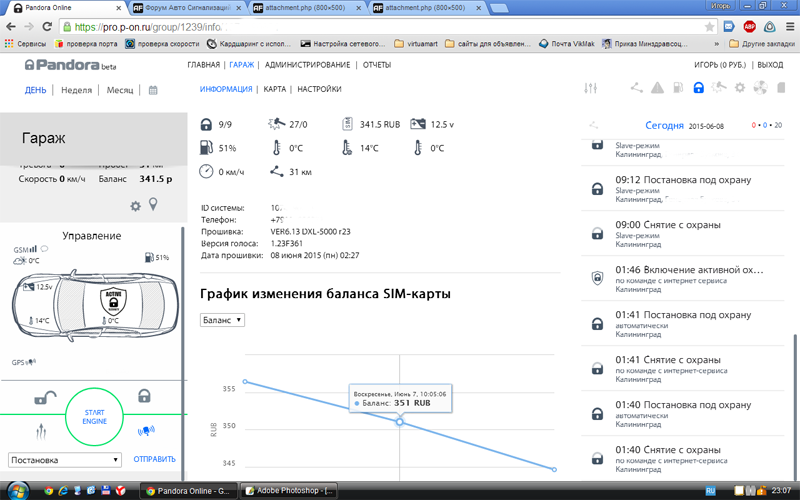
Task: Open the ГАРАЖ menu item
Action: pyautogui.click(x=242, y=65)
